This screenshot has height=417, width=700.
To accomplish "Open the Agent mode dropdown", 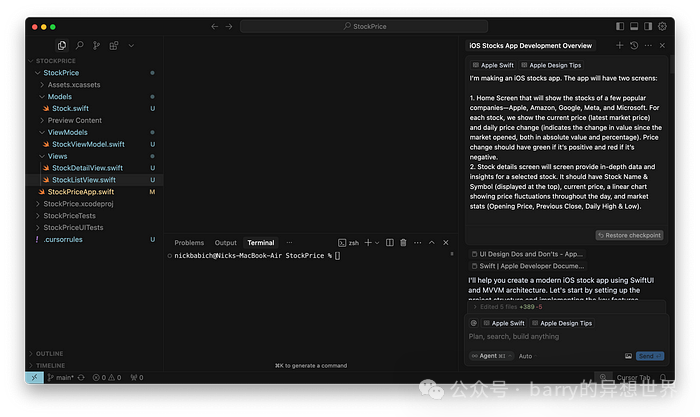I will (x=491, y=356).
